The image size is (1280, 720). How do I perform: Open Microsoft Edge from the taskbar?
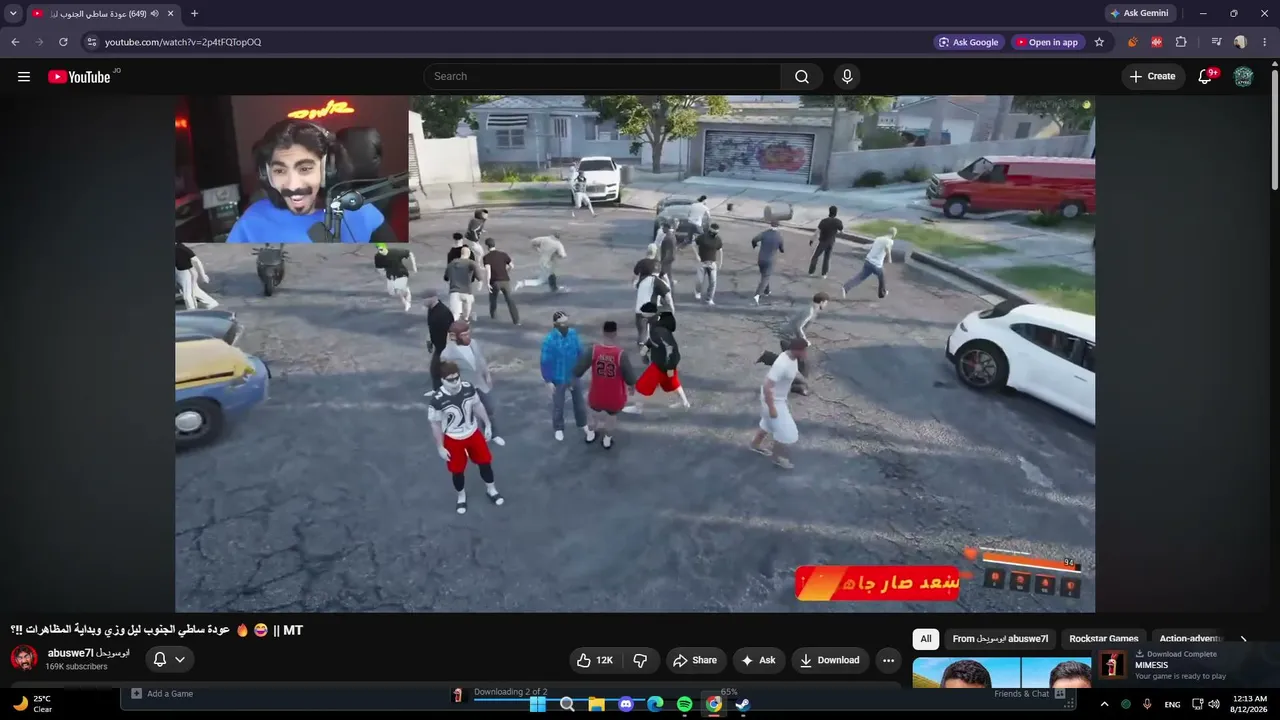pos(655,704)
